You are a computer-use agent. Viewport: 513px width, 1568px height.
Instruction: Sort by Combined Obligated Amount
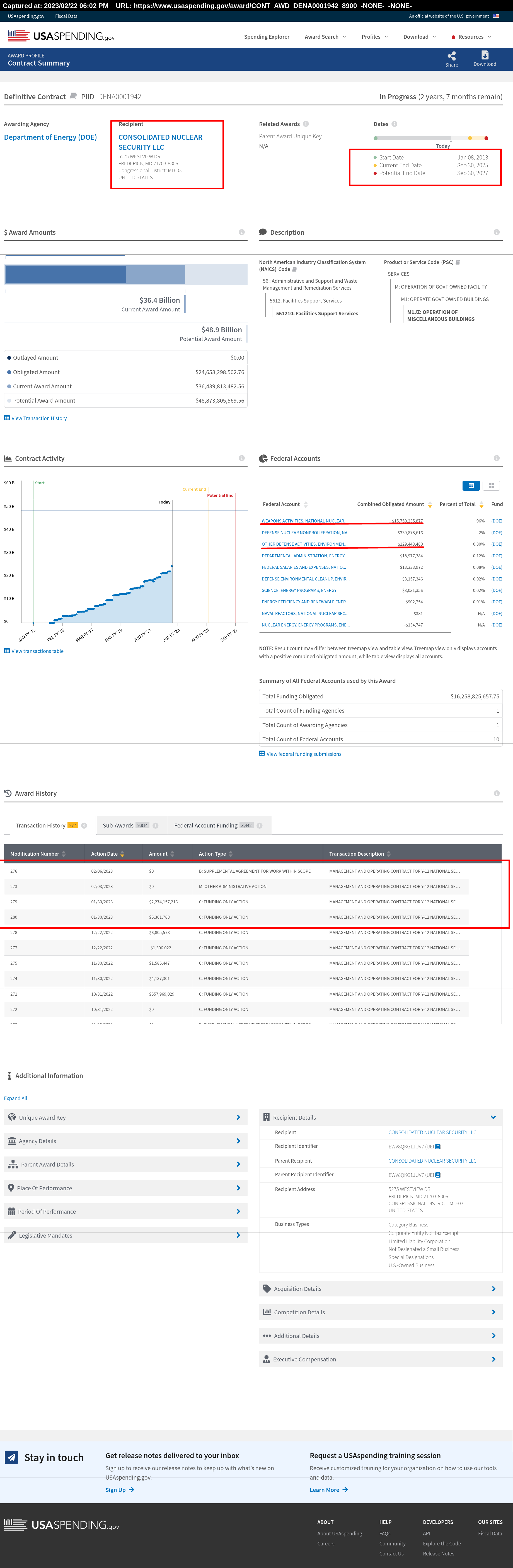tap(430, 505)
